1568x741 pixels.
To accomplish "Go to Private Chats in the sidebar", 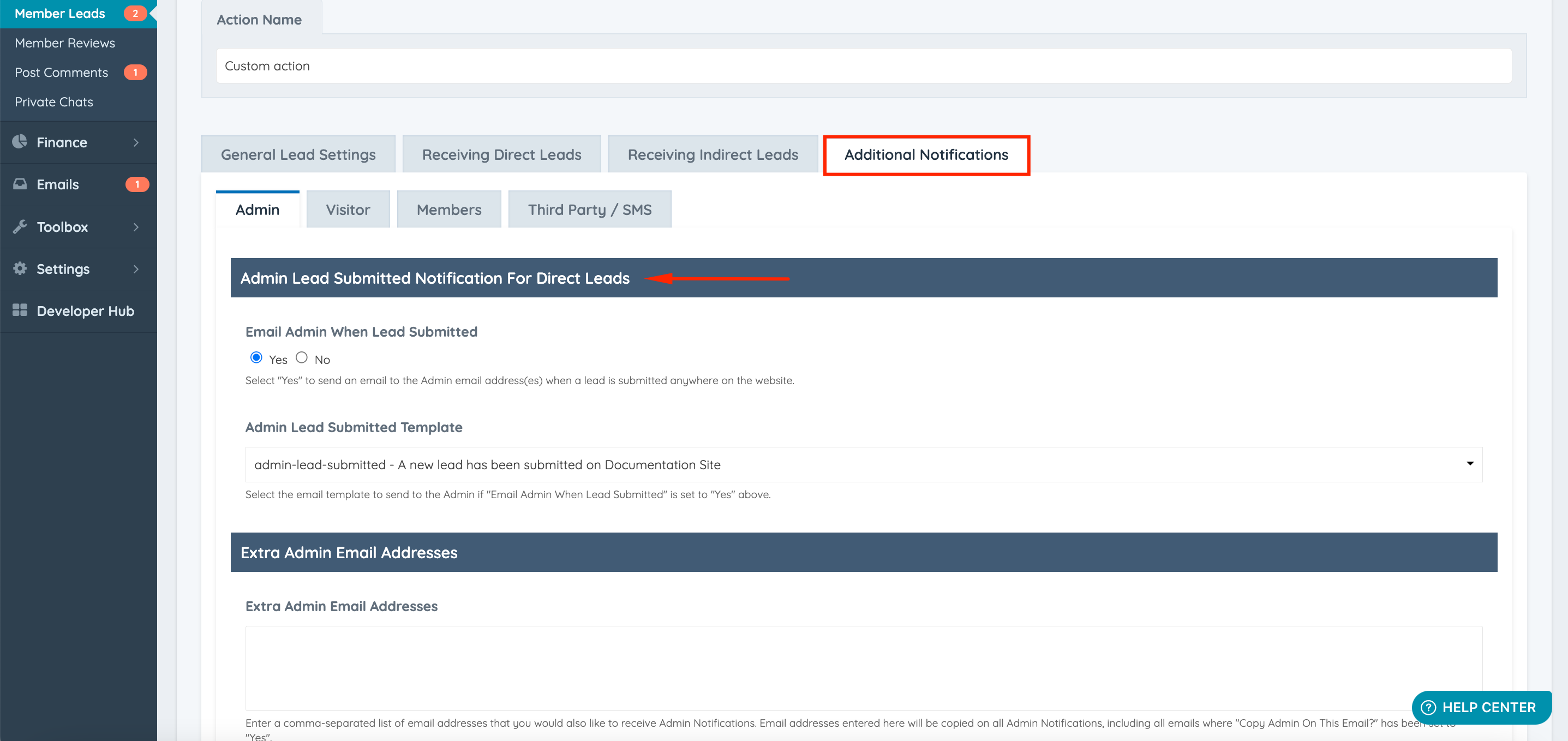I will point(53,102).
